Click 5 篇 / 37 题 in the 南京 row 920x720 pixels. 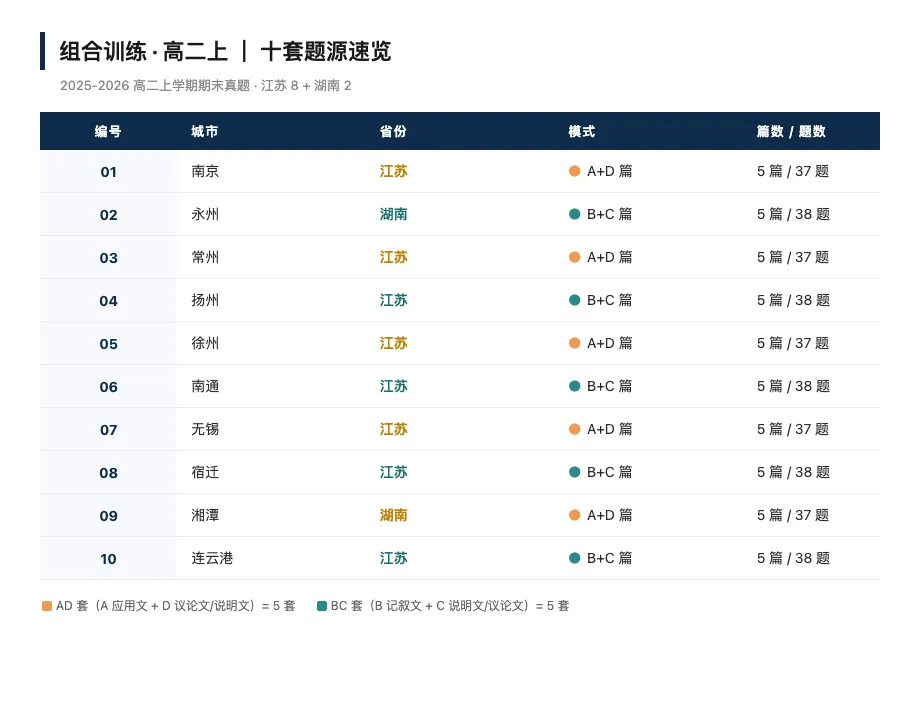tap(793, 171)
